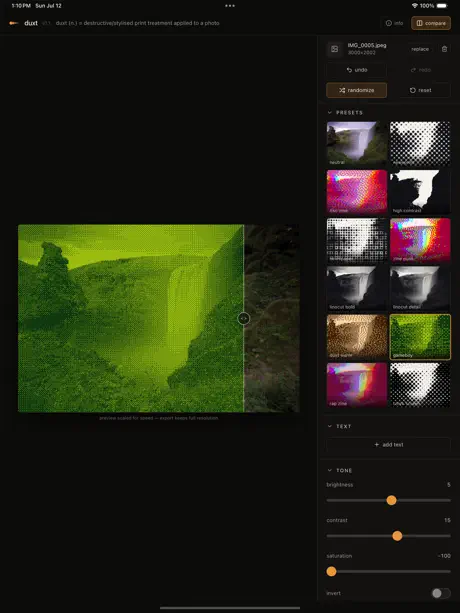Reset all settings
Image resolution: width=460 pixels, height=613 pixels.
(x=421, y=90)
